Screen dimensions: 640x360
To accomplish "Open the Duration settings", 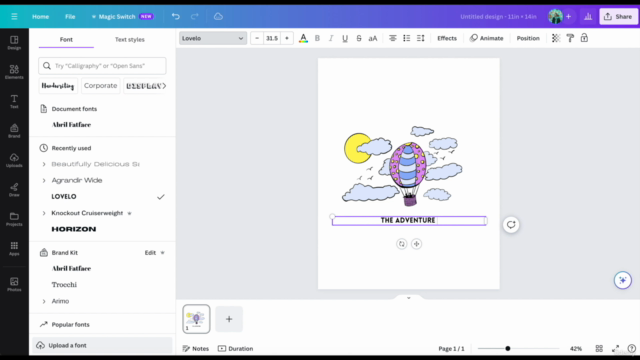I will (236, 349).
